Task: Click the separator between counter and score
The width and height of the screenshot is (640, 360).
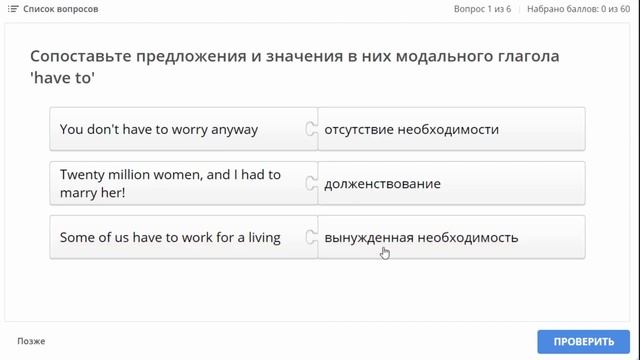Action: [519, 9]
